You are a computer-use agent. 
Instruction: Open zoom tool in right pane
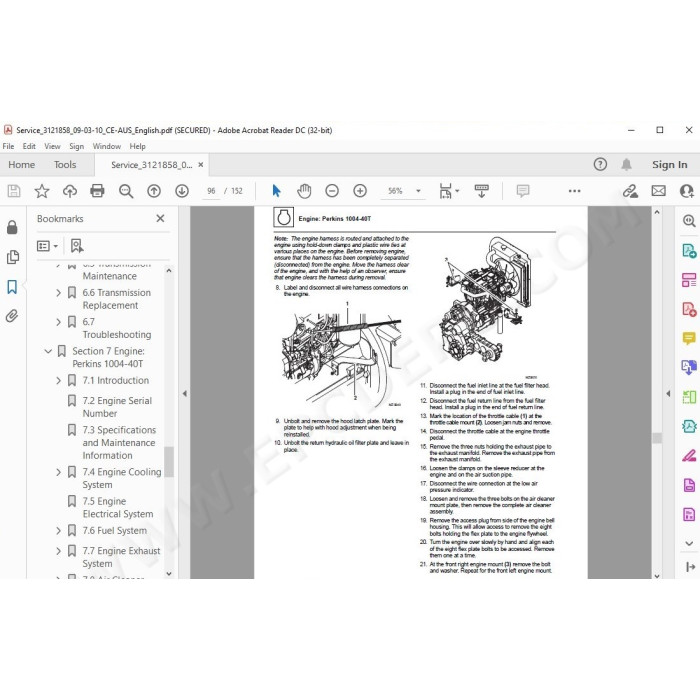pyautogui.click(x=689, y=221)
